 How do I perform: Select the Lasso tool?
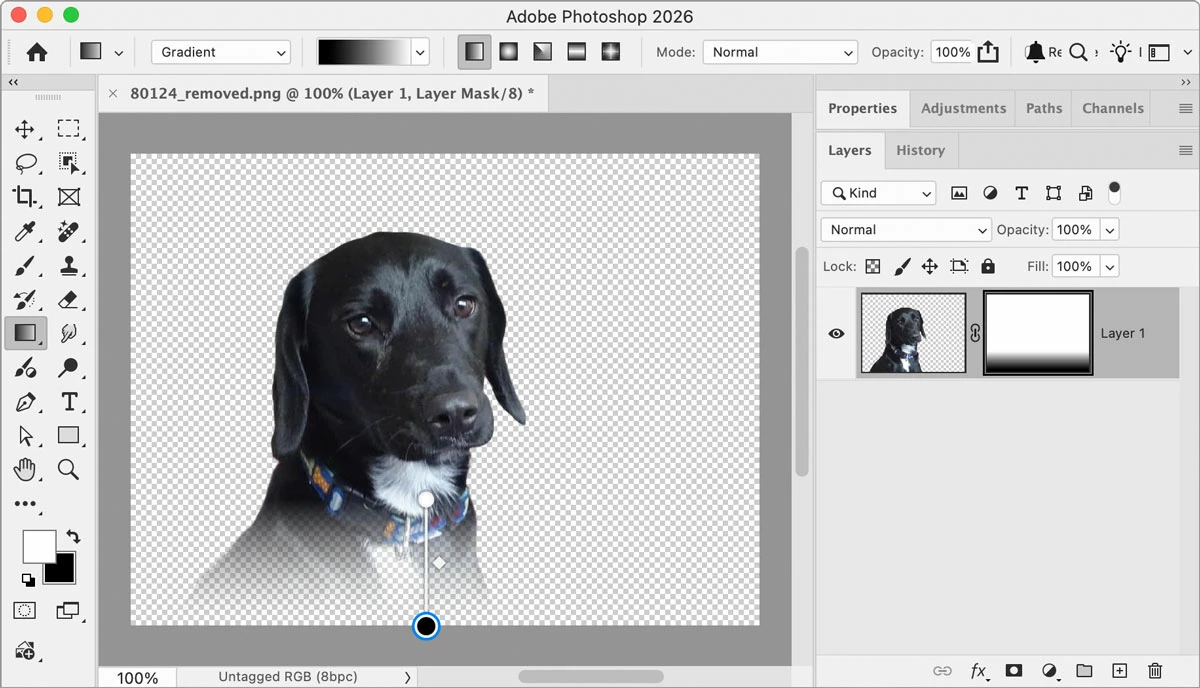(26, 163)
